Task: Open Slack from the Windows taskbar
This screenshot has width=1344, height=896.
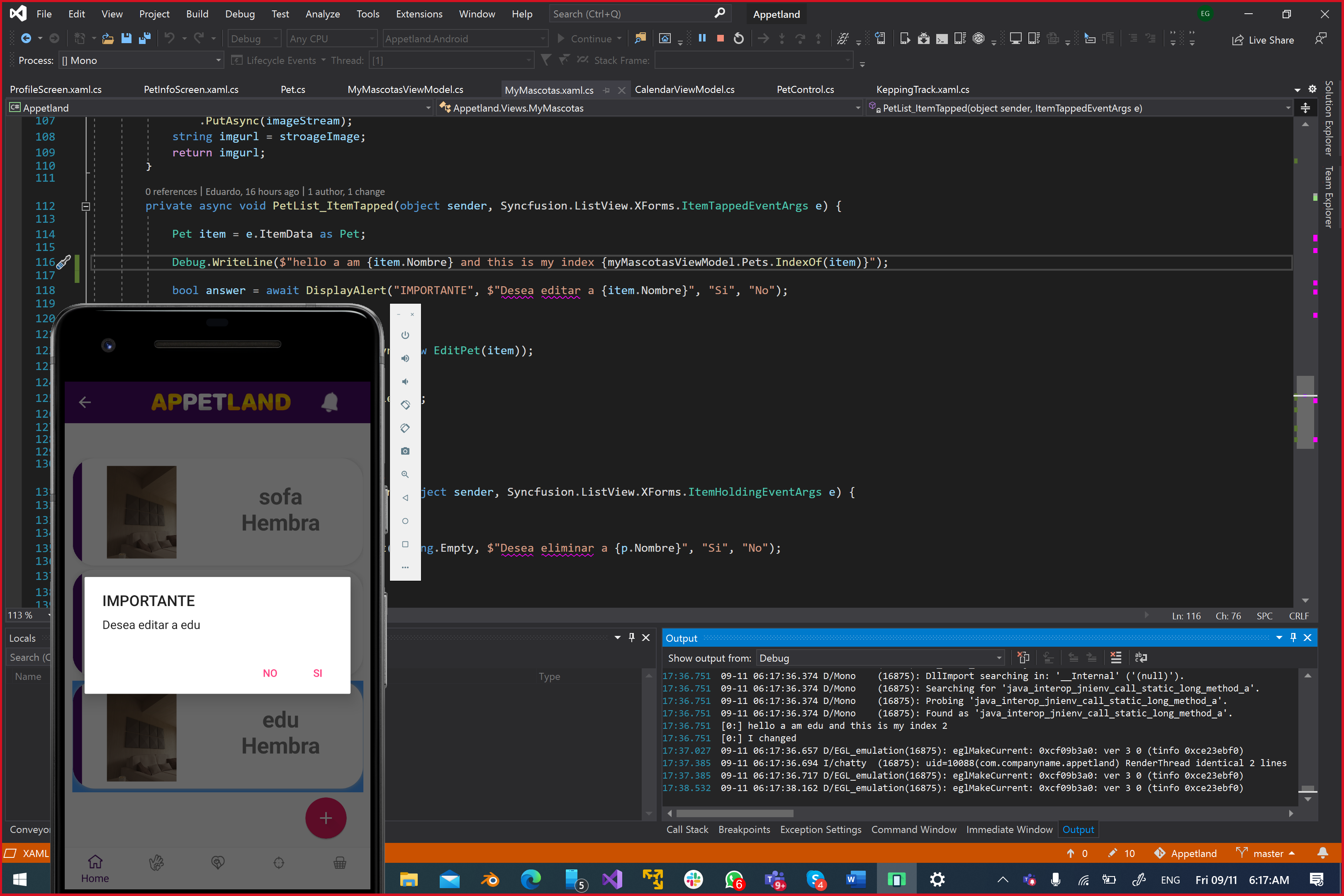Action: (693, 879)
